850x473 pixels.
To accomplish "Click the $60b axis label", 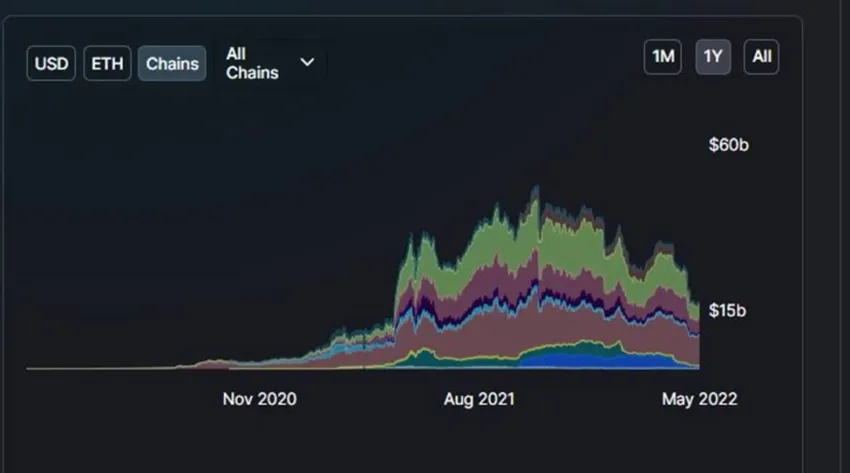I will click(729, 145).
